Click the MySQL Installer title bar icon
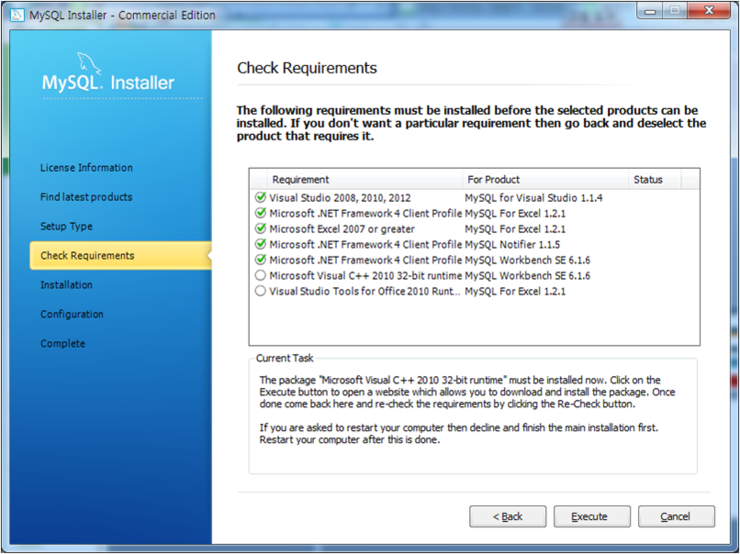Image resolution: width=740 pixels, height=554 pixels. (17, 15)
